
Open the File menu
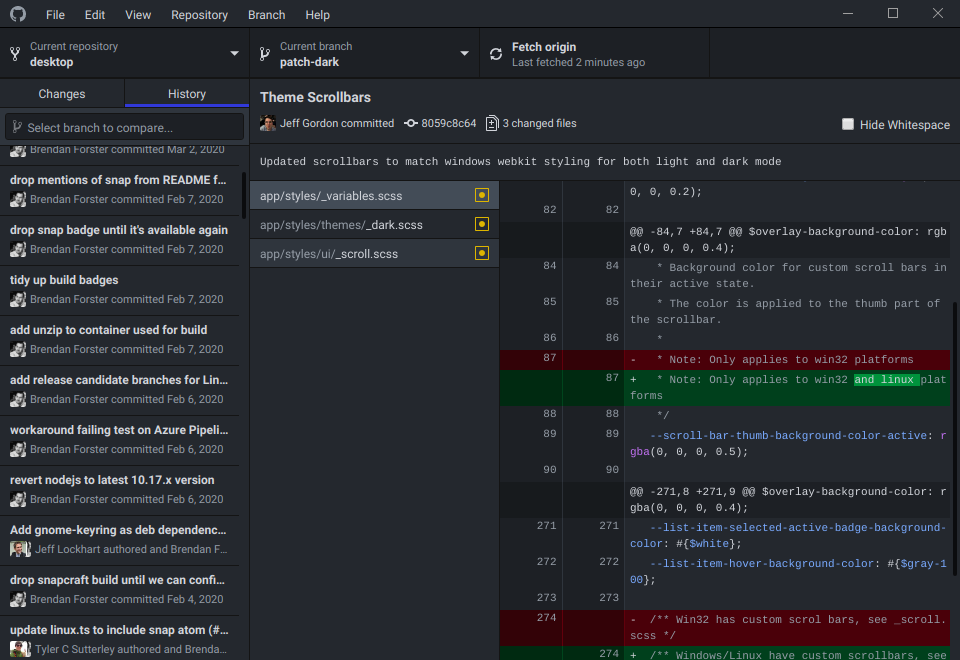pyautogui.click(x=55, y=15)
